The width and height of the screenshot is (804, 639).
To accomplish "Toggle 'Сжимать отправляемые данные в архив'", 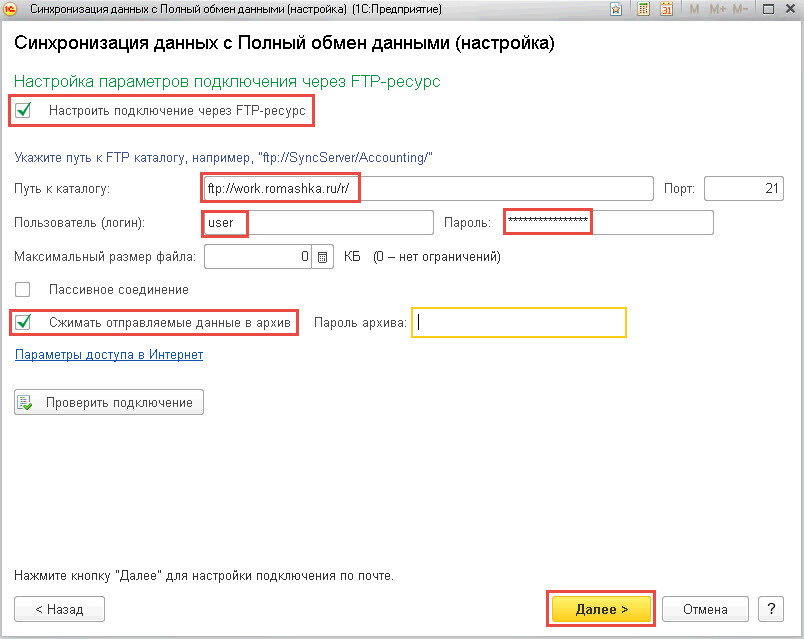I will coord(23,323).
